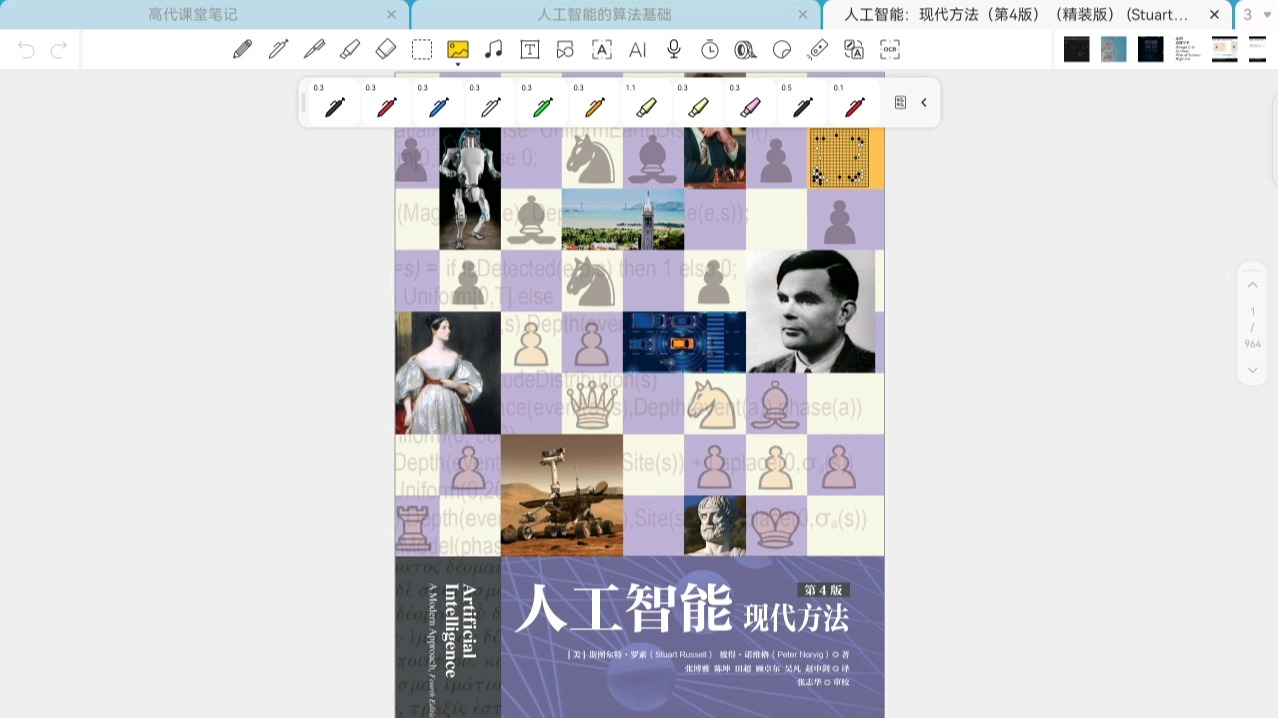1278x718 pixels.
Task: Select the laser pointer tool
Action: pos(818,49)
